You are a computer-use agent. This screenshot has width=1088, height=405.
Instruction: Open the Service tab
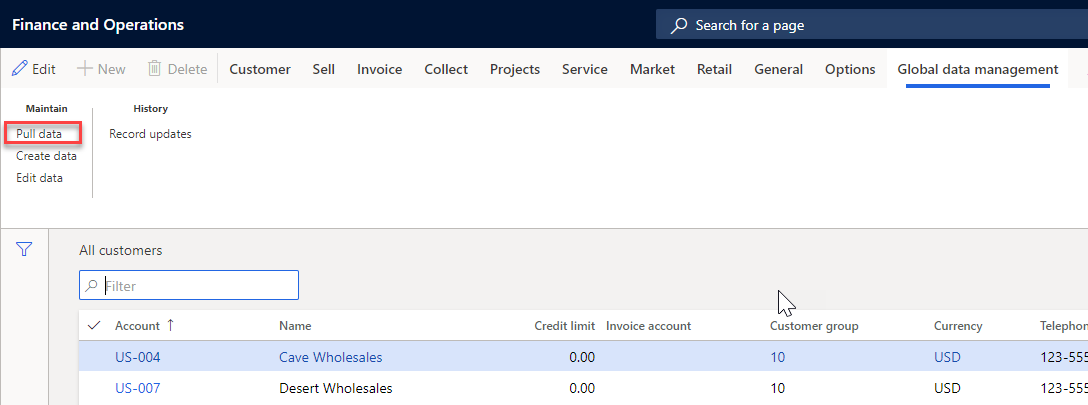pyautogui.click(x=585, y=69)
